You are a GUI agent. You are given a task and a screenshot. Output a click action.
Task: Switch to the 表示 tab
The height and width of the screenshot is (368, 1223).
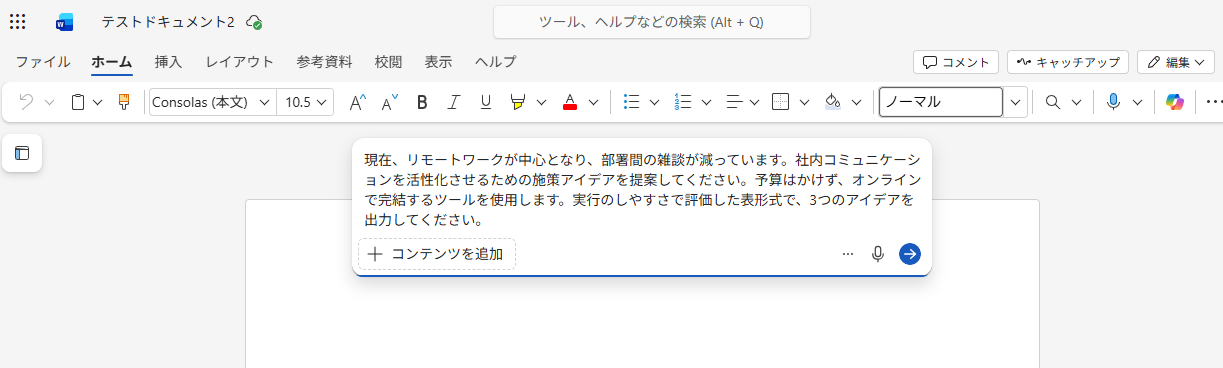click(x=438, y=62)
